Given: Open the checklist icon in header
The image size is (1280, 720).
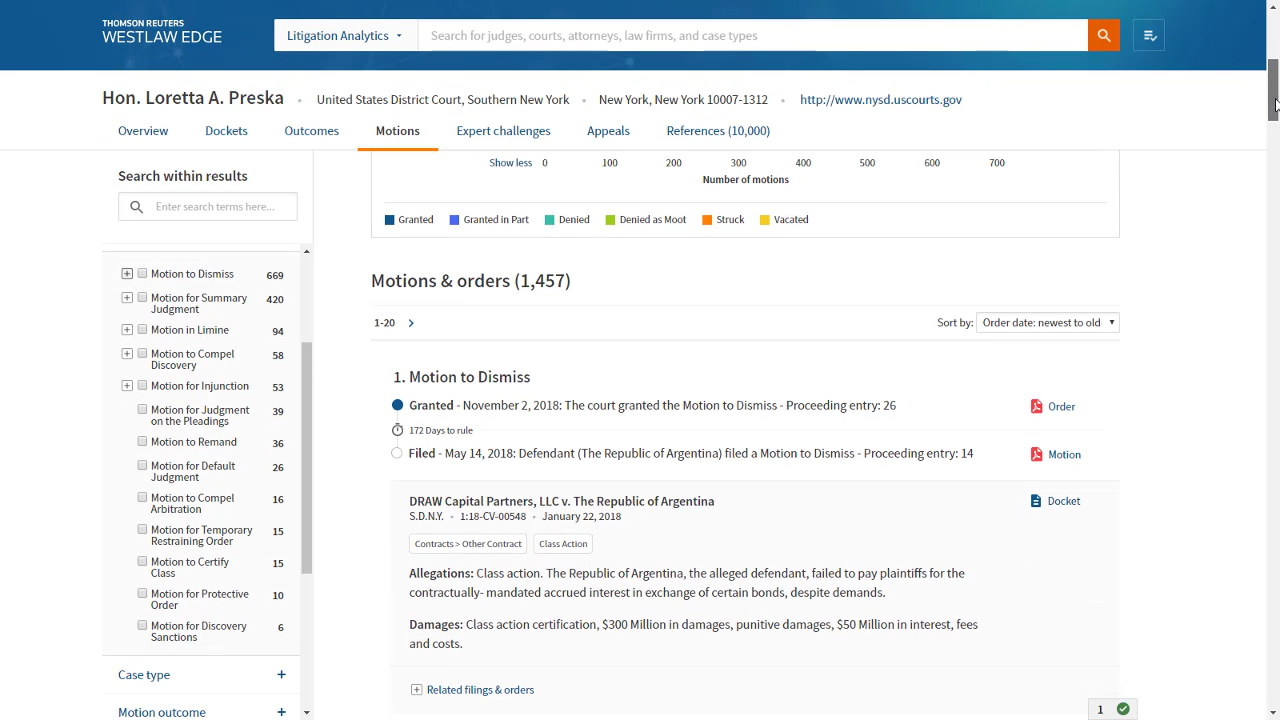Looking at the screenshot, I should pyautogui.click(x=1149, y=35).
